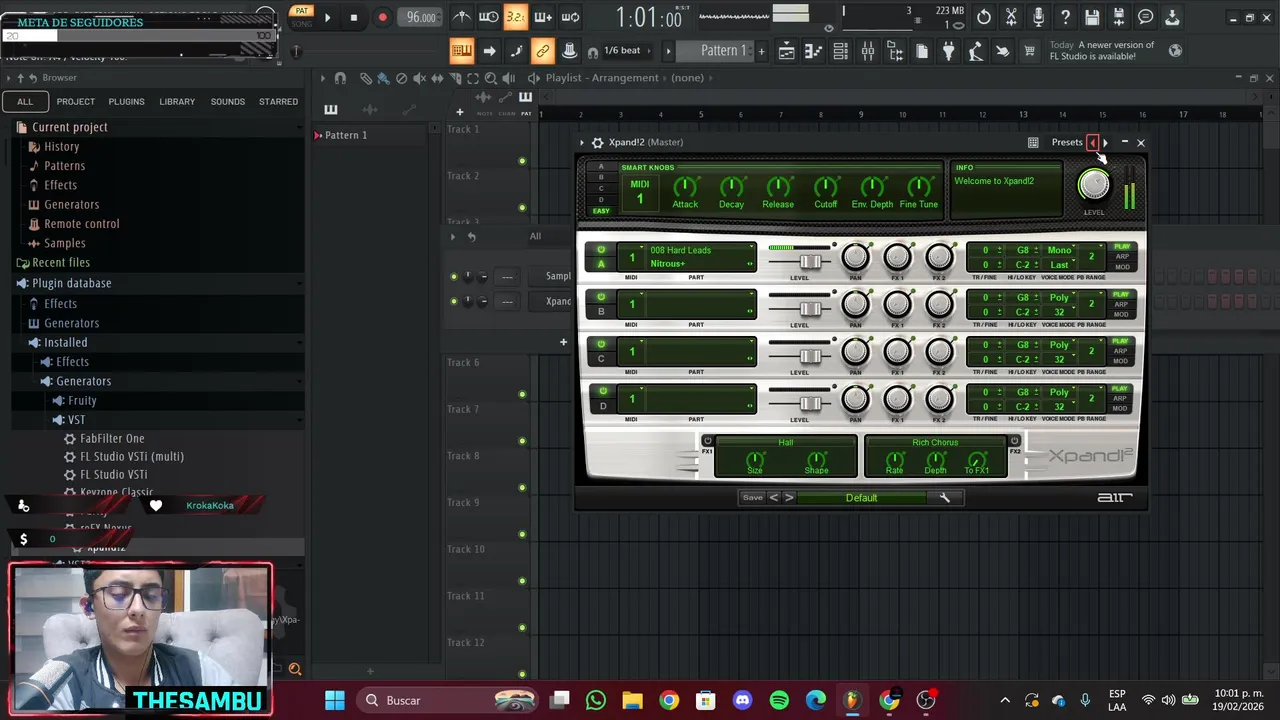The image size is (1280, 720).
Task: Open Spotify from the Windows taskbar
Action: tap(779, 700)
